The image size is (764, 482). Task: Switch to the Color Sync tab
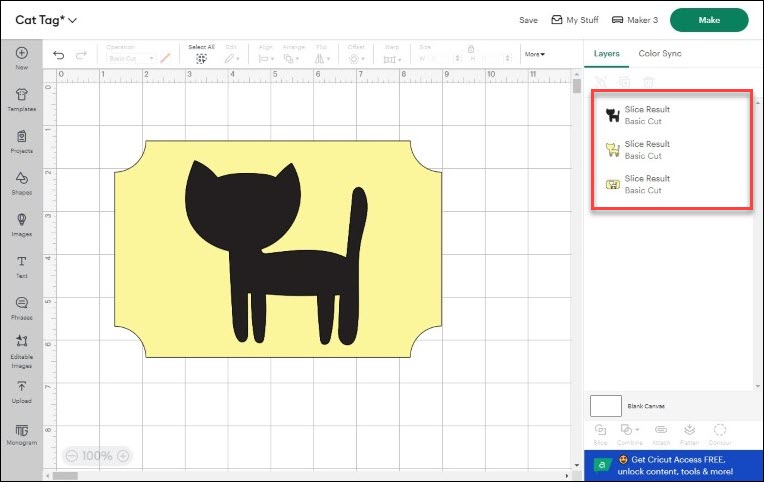(x=659, y=53)
